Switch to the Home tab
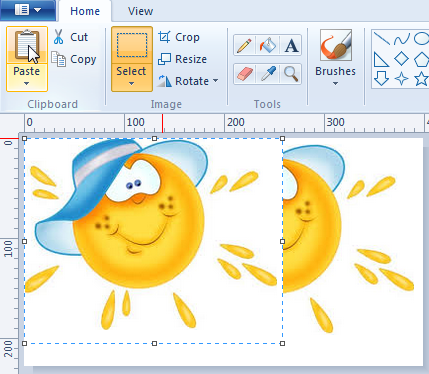429x374 pixels. (85, 11)
